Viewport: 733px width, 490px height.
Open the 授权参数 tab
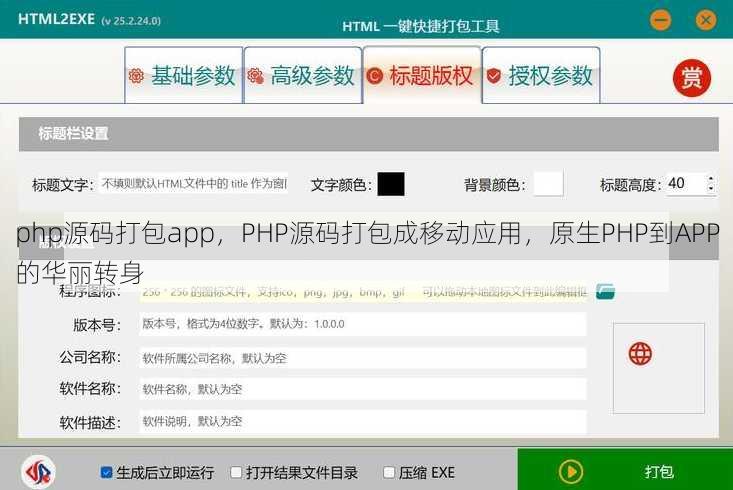click(541, 75)
